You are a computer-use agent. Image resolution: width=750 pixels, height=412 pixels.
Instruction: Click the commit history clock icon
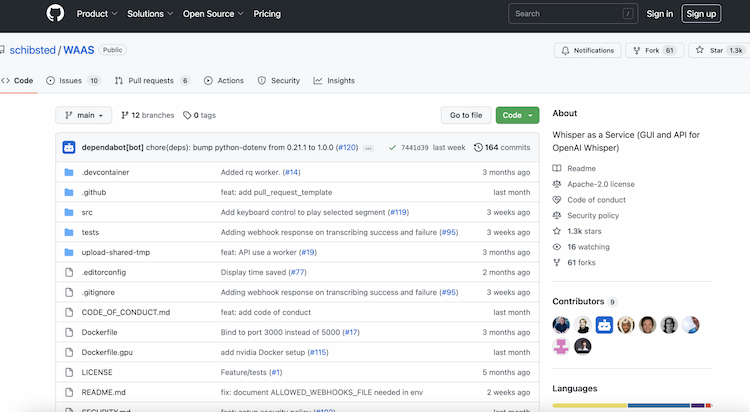pyautogui.click(x=478, y=147)
